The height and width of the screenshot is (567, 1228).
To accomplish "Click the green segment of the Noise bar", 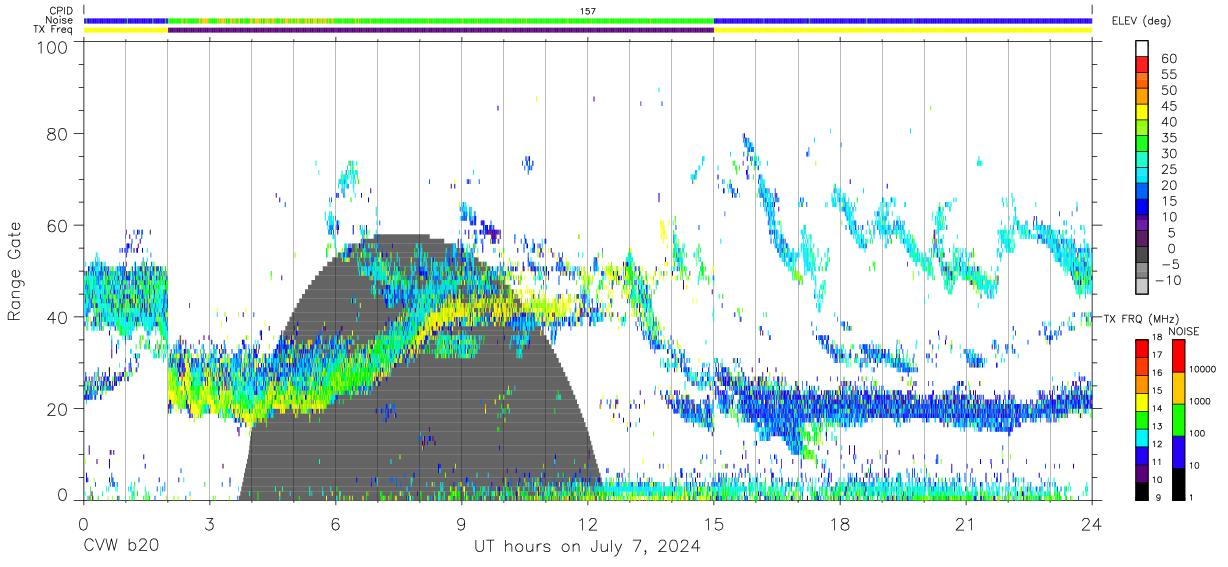I will (440, 20).
